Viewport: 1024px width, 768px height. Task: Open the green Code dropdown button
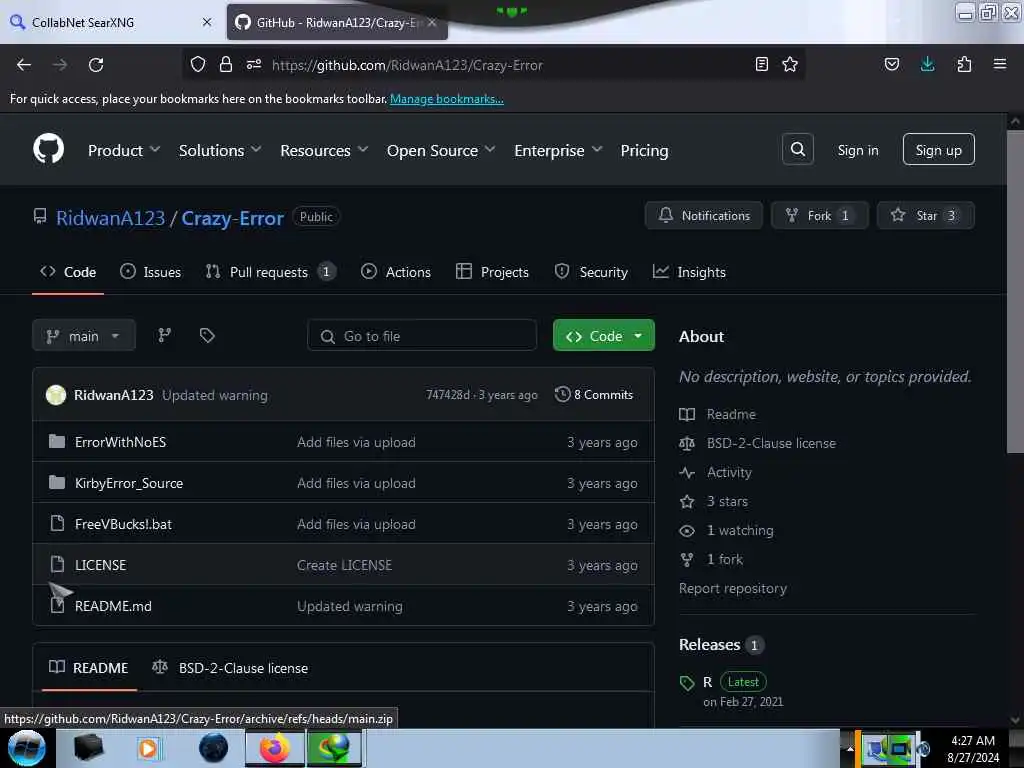pos(603,336)
